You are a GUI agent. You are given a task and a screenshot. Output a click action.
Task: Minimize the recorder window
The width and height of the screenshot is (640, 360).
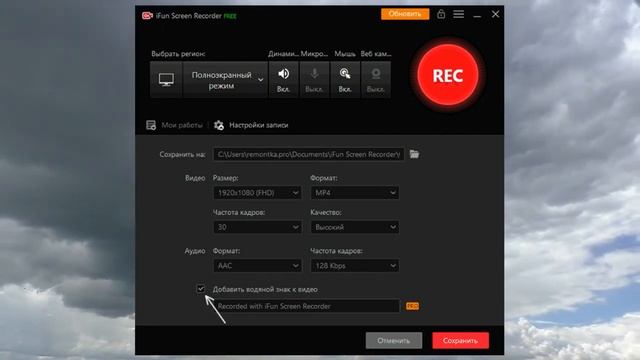pyautogui.click(x=477, y=15)
